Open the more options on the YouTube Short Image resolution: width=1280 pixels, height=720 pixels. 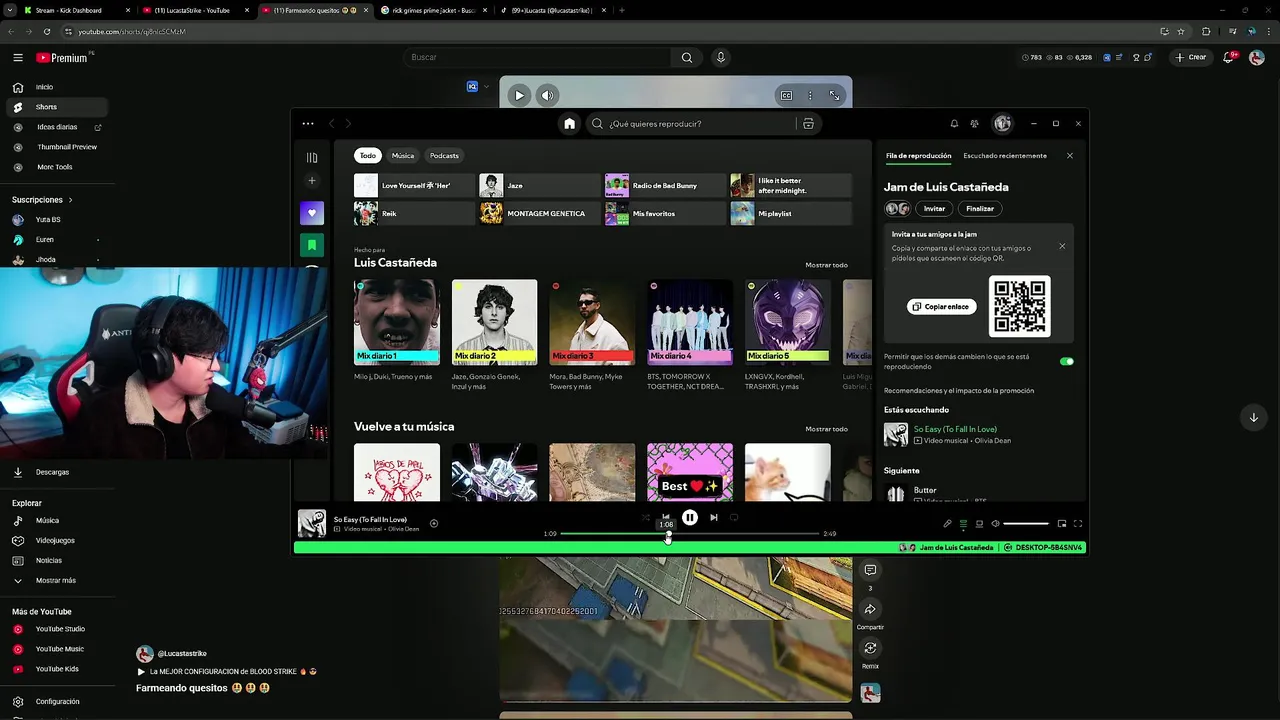810,95
